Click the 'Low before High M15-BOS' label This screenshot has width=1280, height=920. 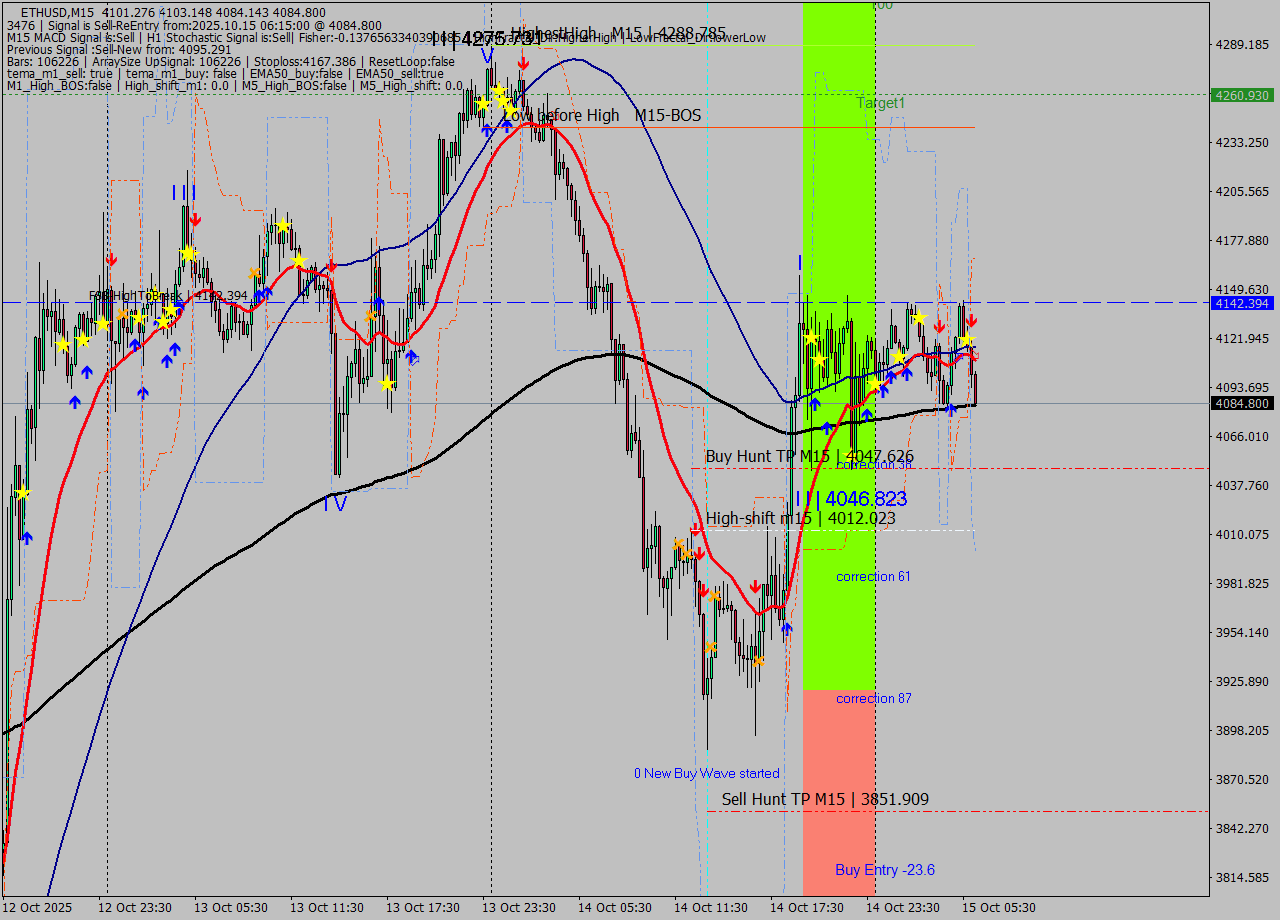[x=601, y=116]
